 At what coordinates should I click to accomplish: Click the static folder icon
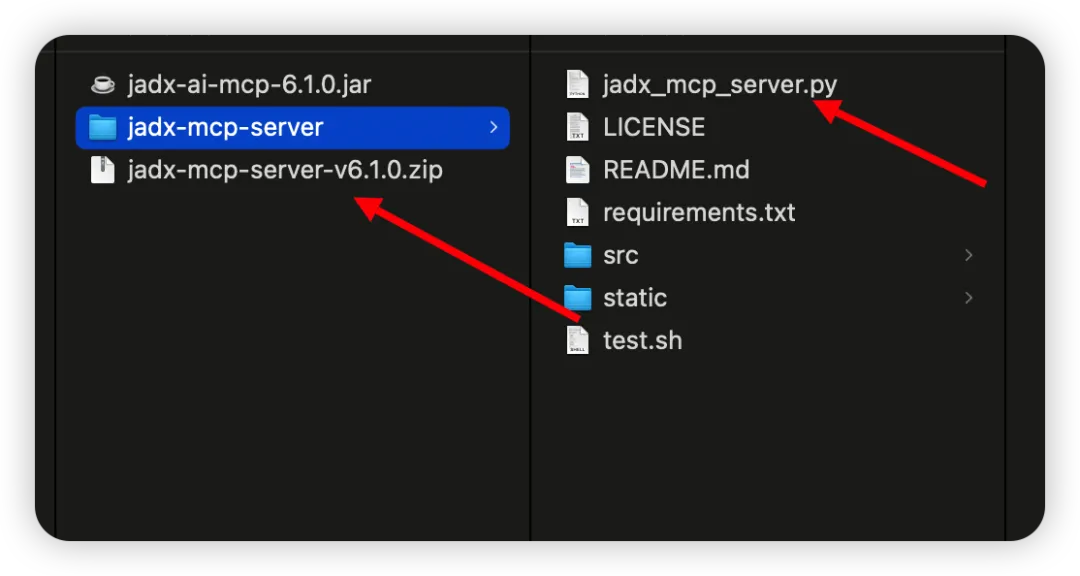pyautogui.click(x=577, y=298)
